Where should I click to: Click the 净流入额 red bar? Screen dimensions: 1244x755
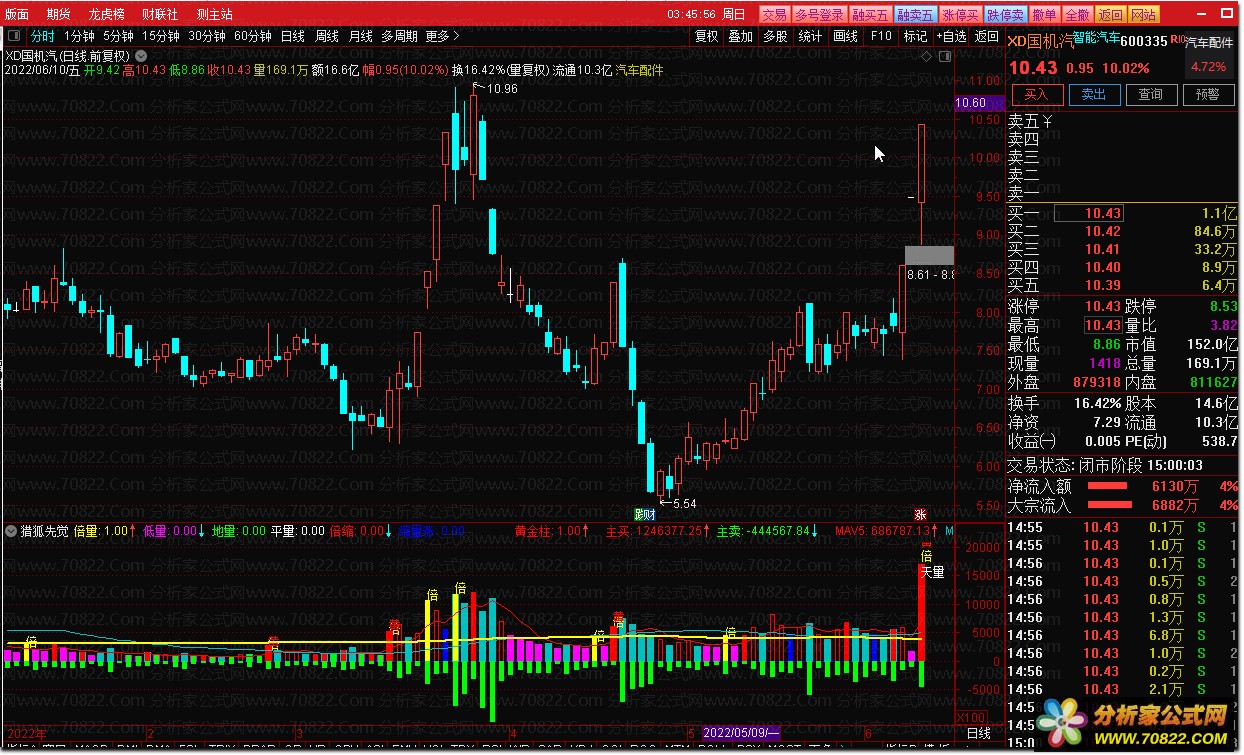coord(1108,486)
